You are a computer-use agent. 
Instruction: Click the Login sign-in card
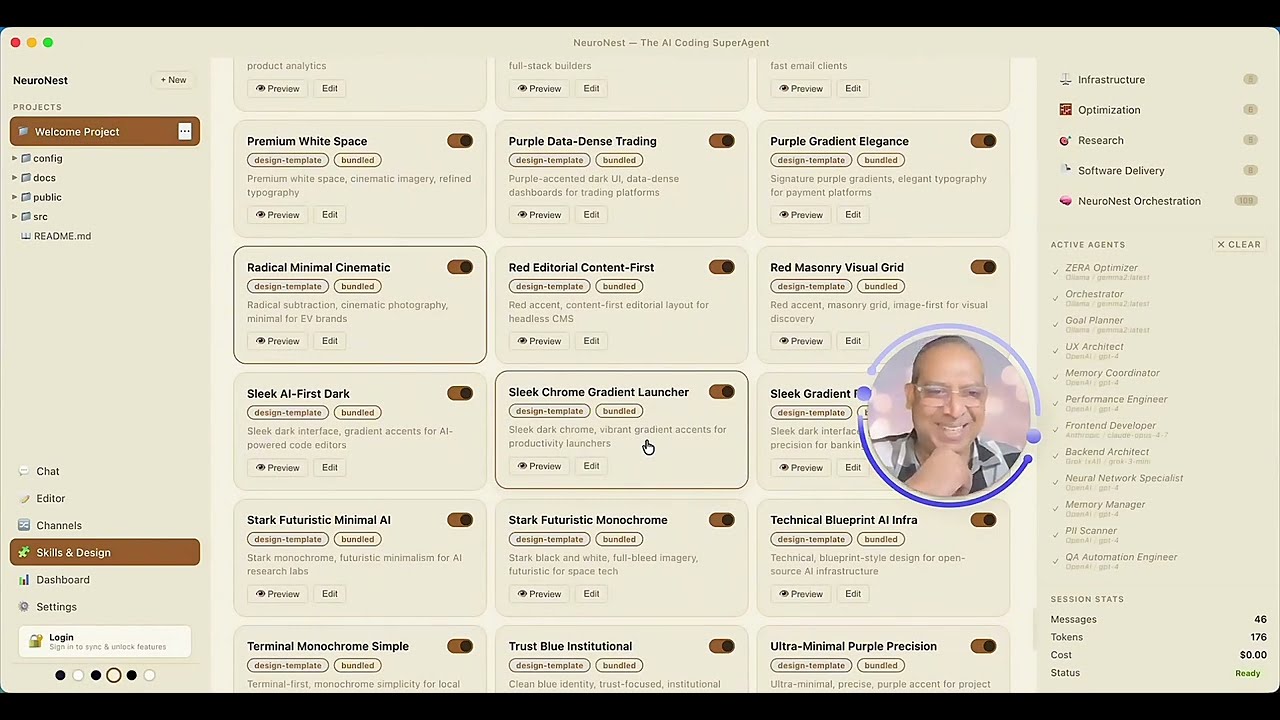coord(105,641)
